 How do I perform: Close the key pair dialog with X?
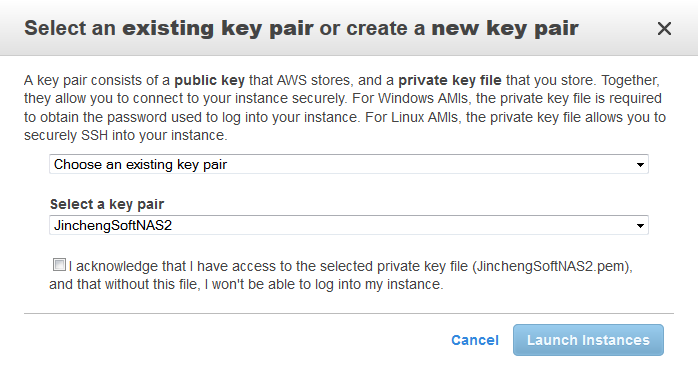click(x=664, y=28)
